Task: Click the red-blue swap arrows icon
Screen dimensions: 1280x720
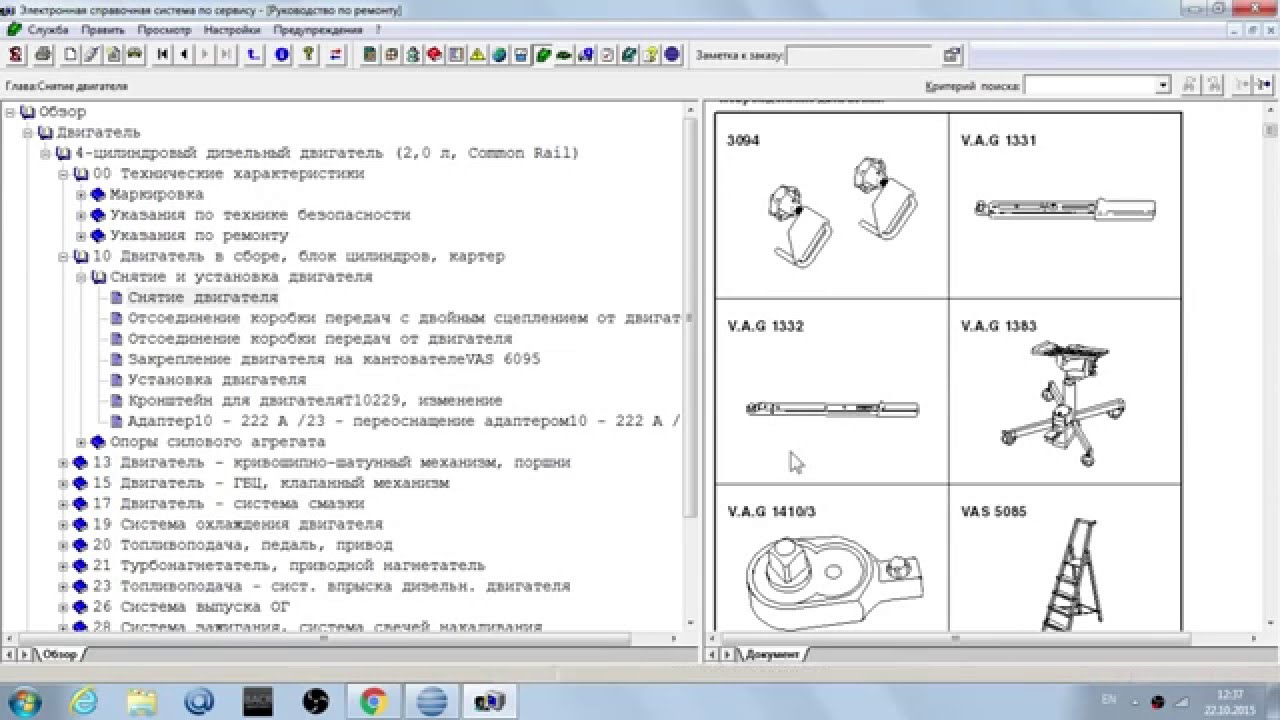Action: point(337,54)
